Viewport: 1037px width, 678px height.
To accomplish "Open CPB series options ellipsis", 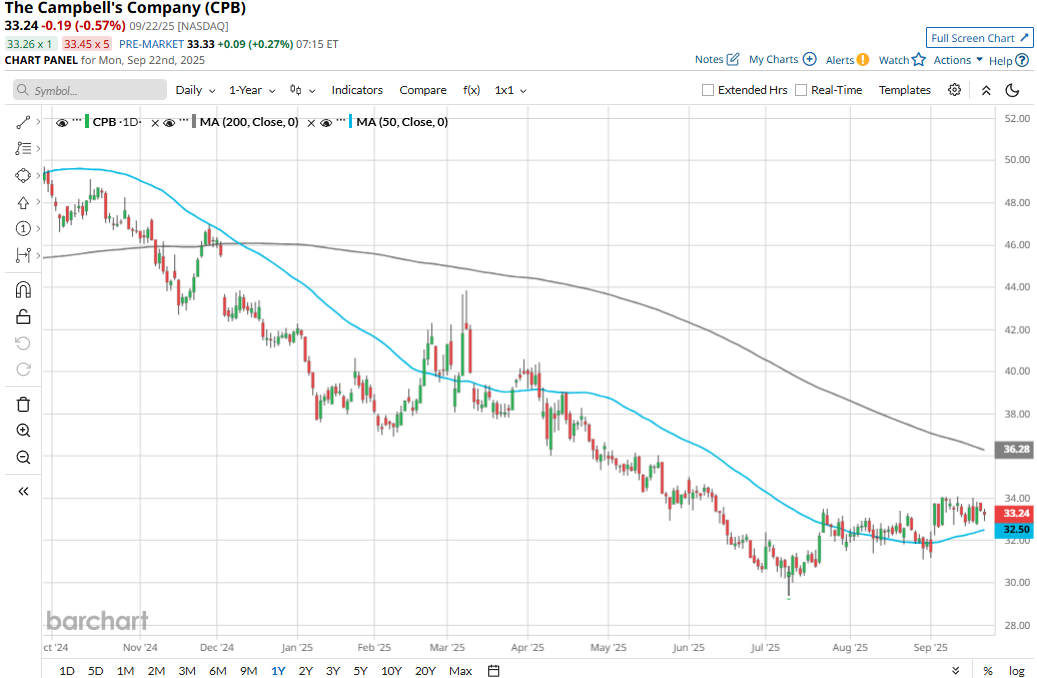I will (x=77, y=120).
